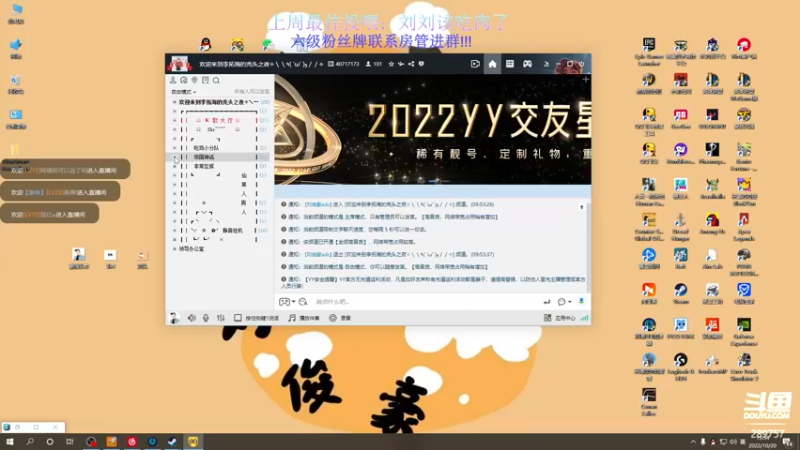Click the banner carousel indicator bar
The width and height of the screenshot is (800, 450).
click(x=438, y=181)
